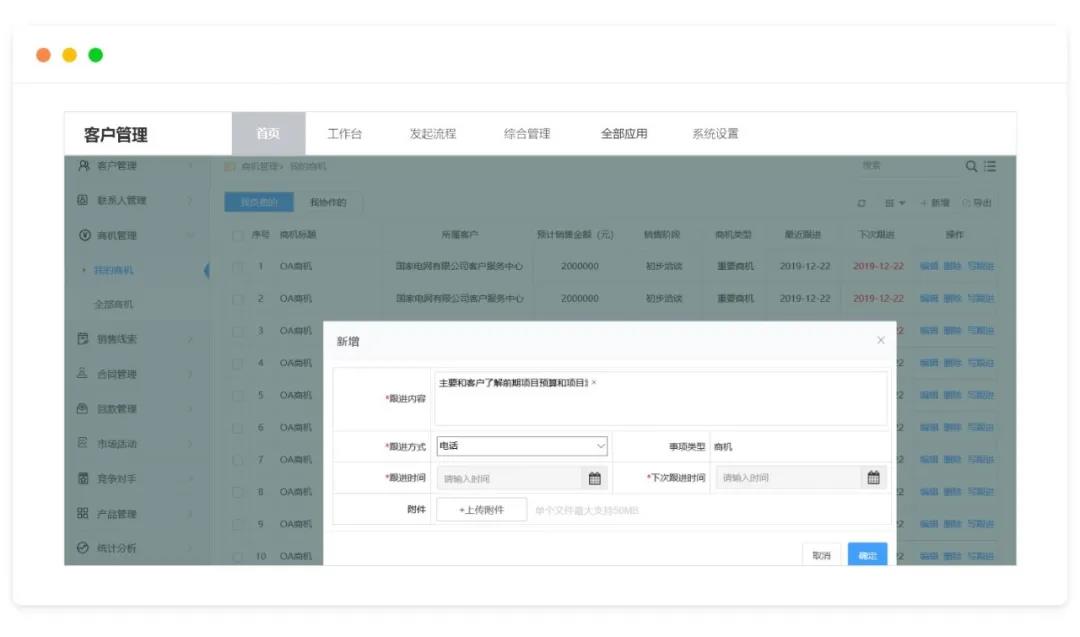Open calendar picker for 跟进时间

coord(594,478)
